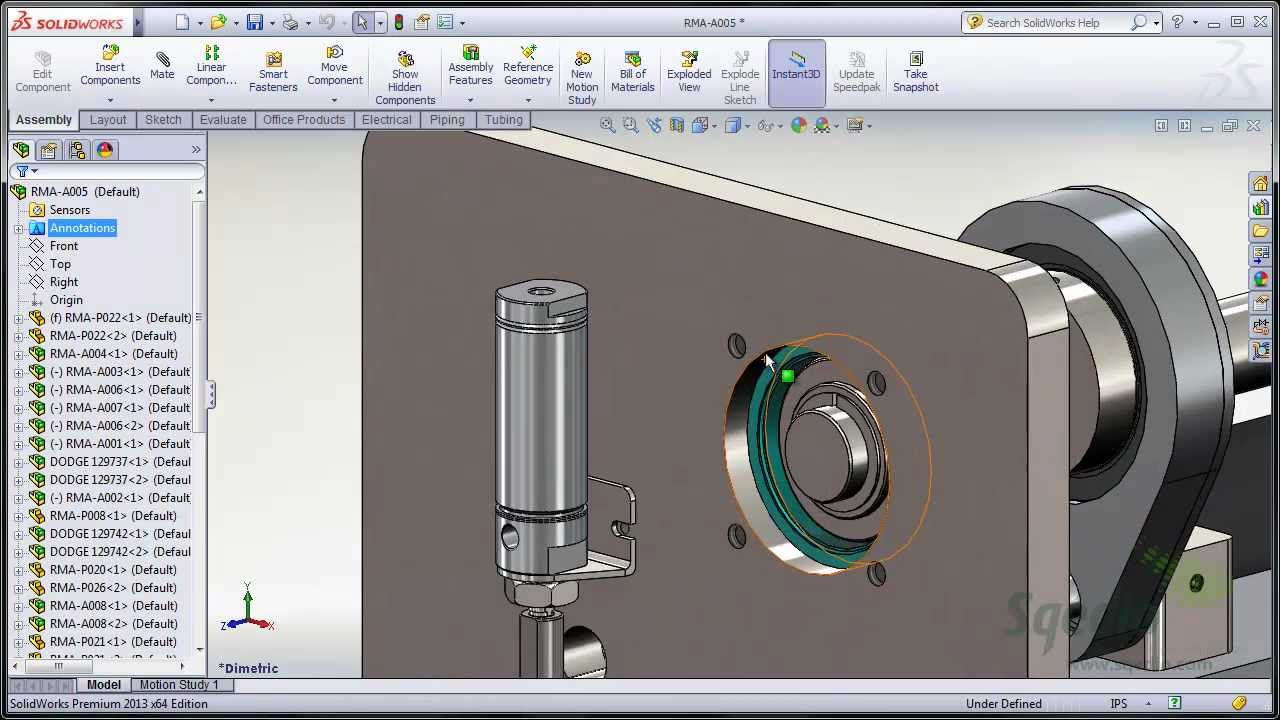The height and width of the screenshot is (720, 1280).
Task: Expand DODGE 129737<1> component node
Action: [x=18, y=463]
